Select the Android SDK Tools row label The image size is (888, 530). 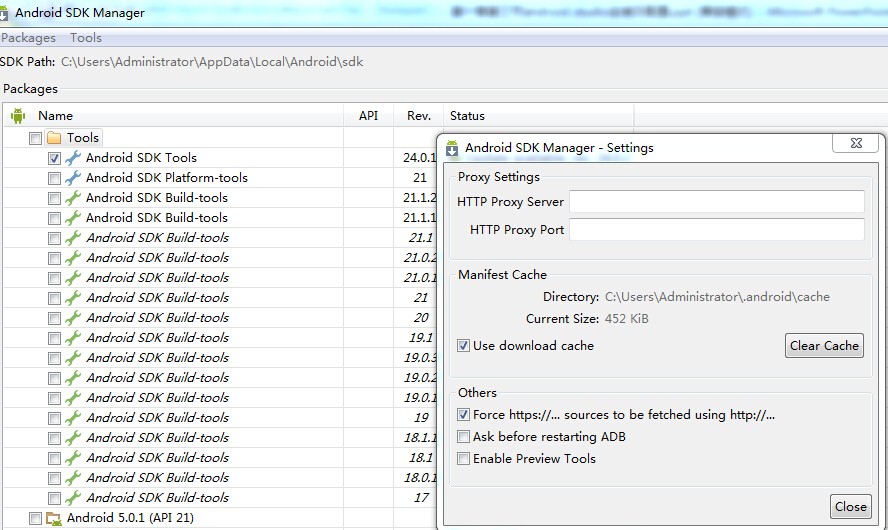tap(141, 158)
